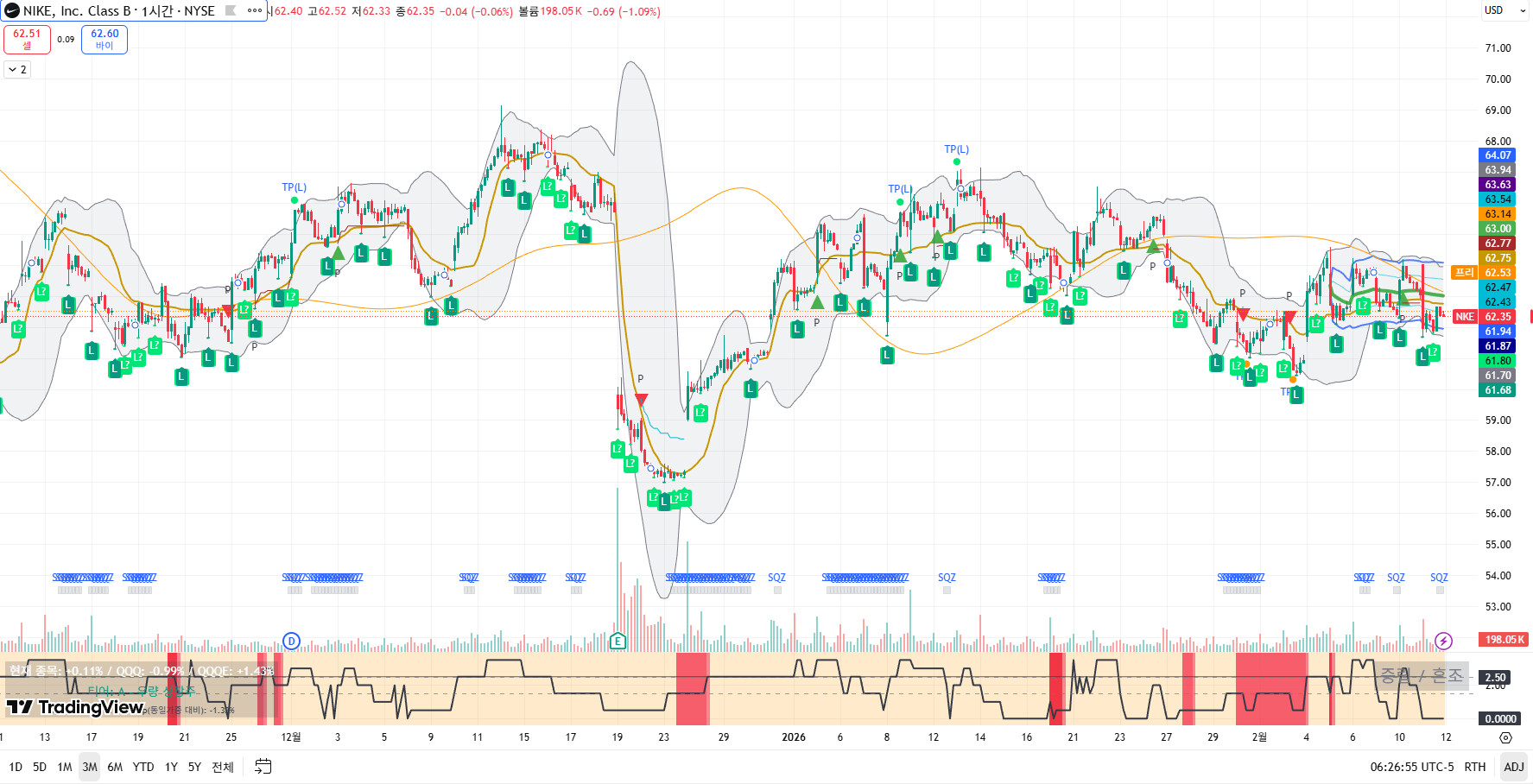Click the 프리 pre-market label
The width and height of the screenshot is (1533, 784).
click(x=1465, y=273)
